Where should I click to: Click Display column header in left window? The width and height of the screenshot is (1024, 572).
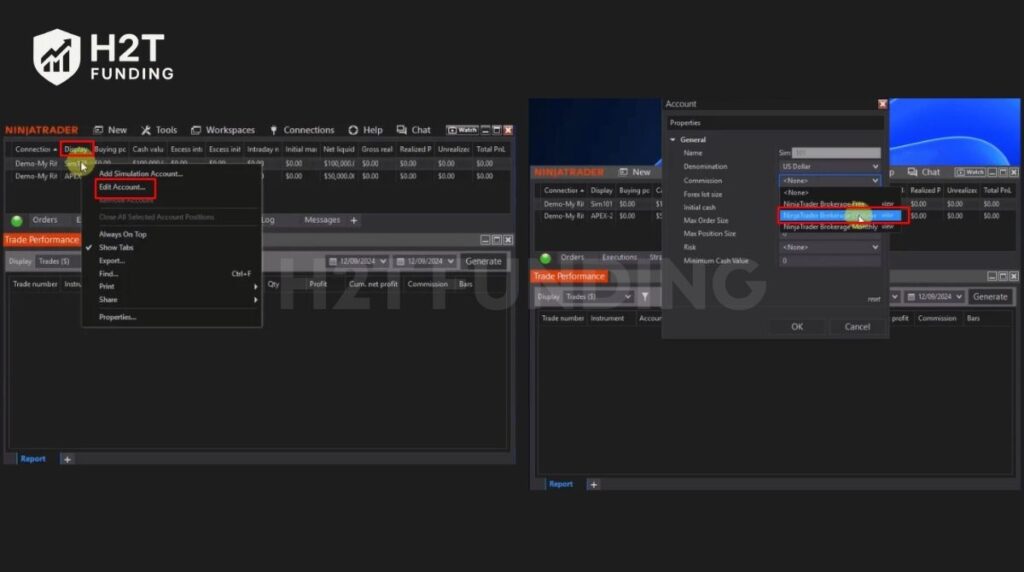[76, 150]
